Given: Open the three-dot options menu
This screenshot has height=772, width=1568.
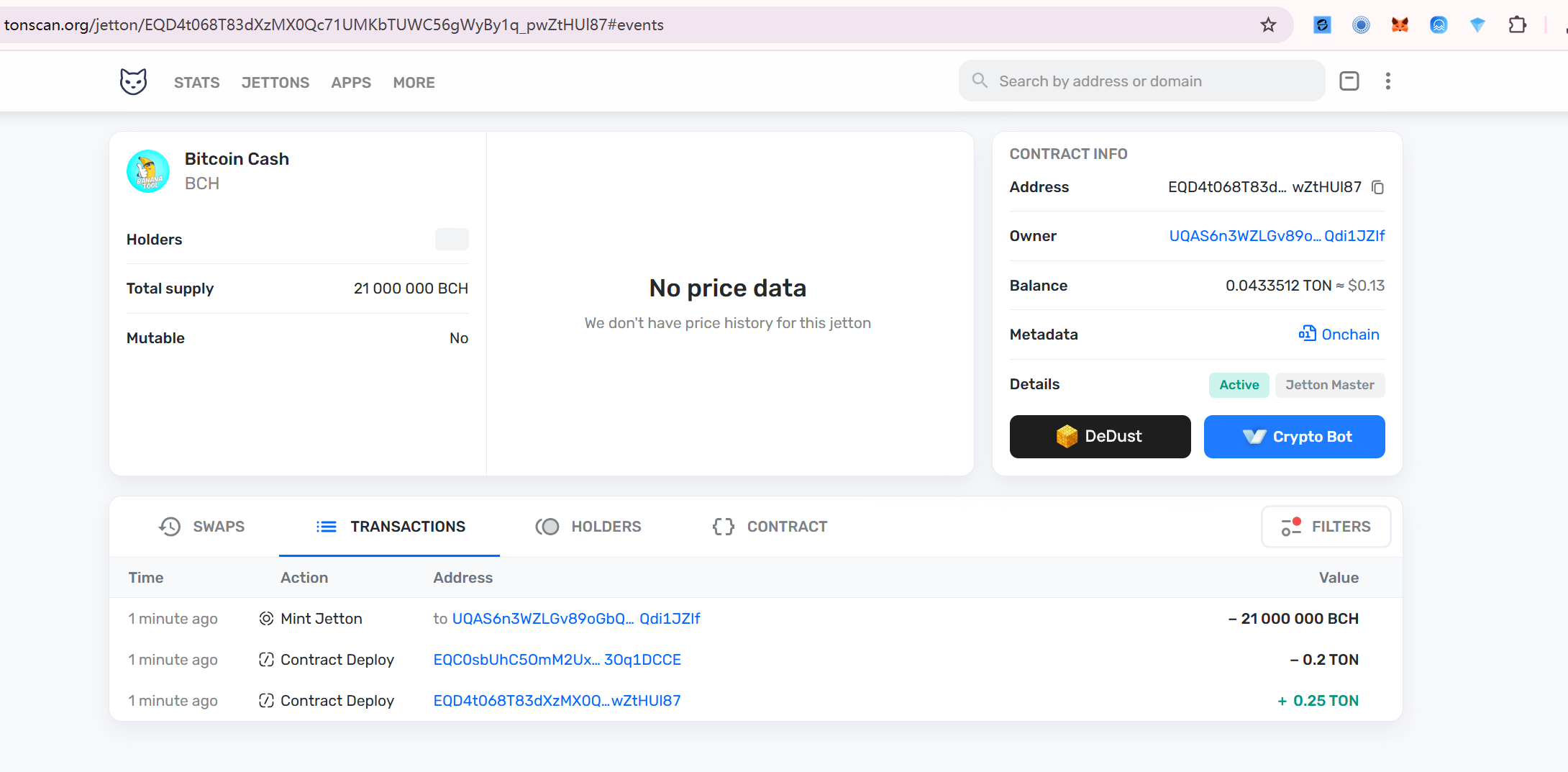Looking at the screenshot, I should [x=1387, y=81].
